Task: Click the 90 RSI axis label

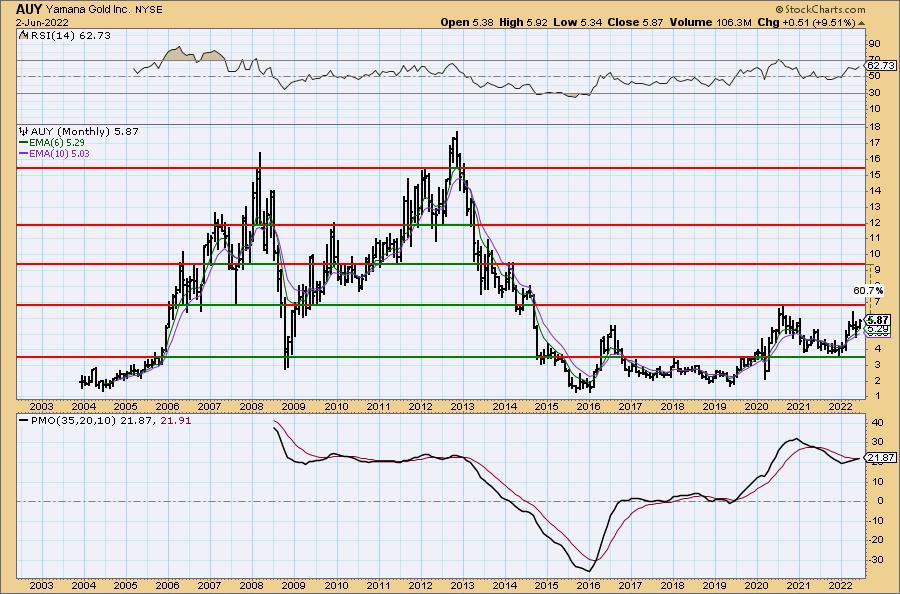Action: tap(875, 44)
